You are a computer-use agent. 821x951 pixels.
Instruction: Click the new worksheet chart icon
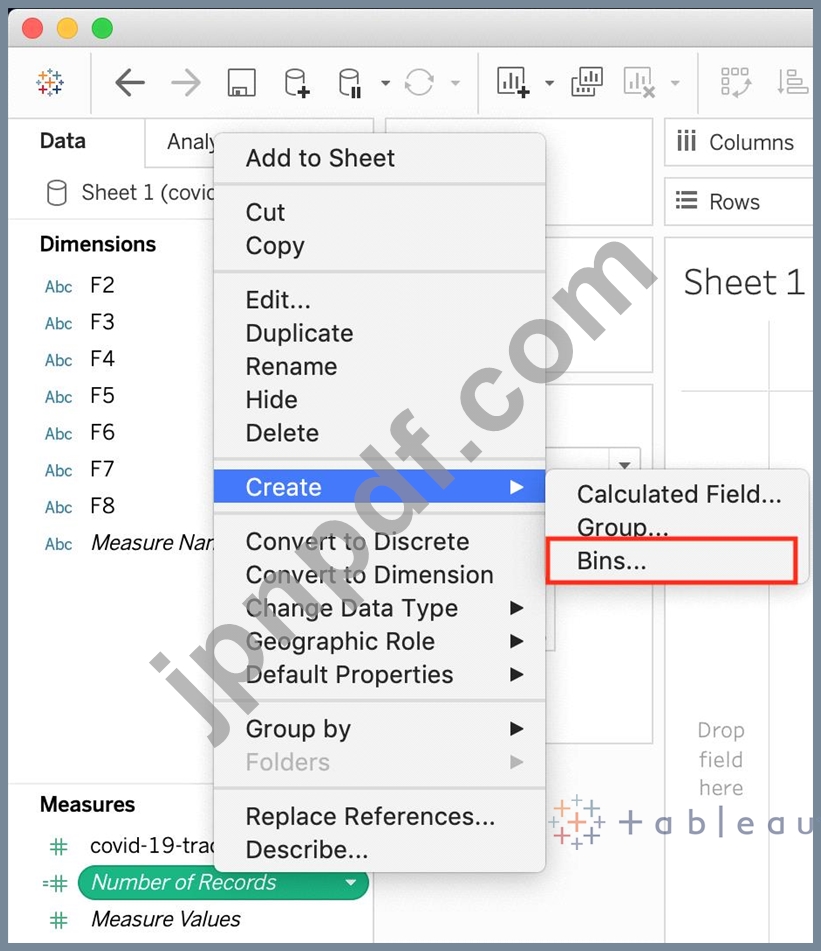(x=513, y=82)
